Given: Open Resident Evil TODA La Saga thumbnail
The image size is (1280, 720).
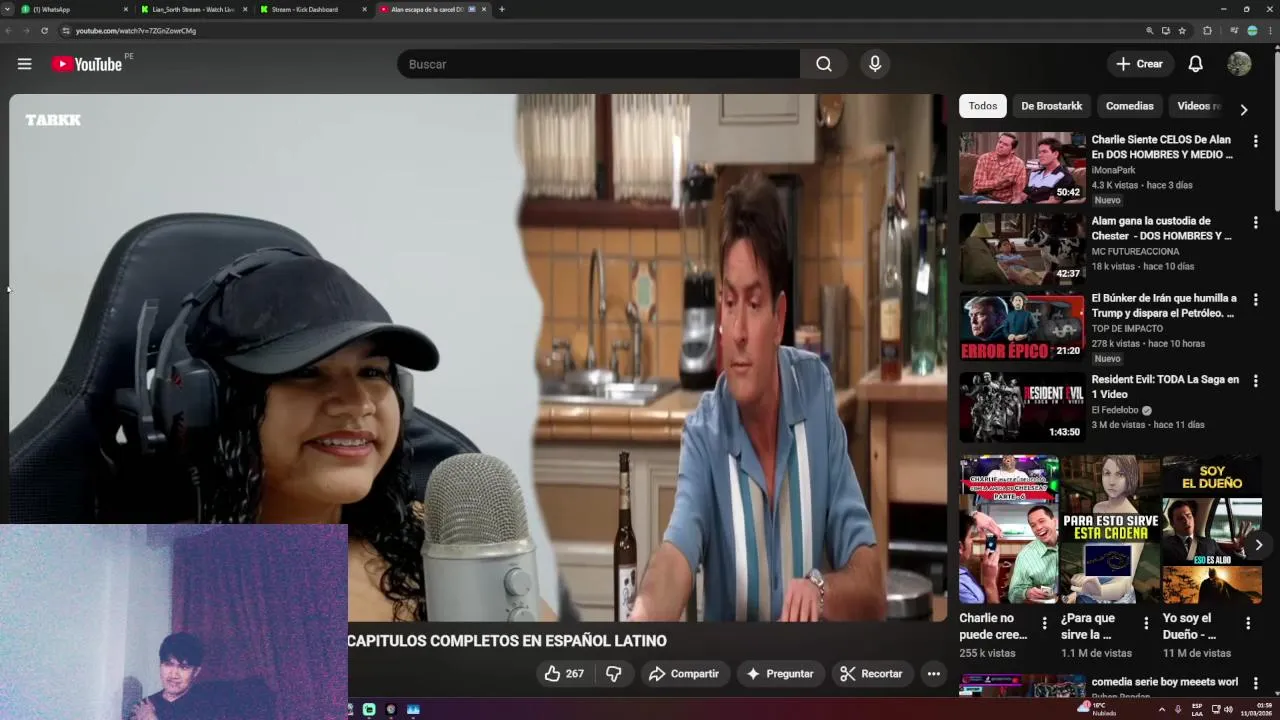Looking at the screenshot, I should pyautogui.click(x=1022, y=408).
